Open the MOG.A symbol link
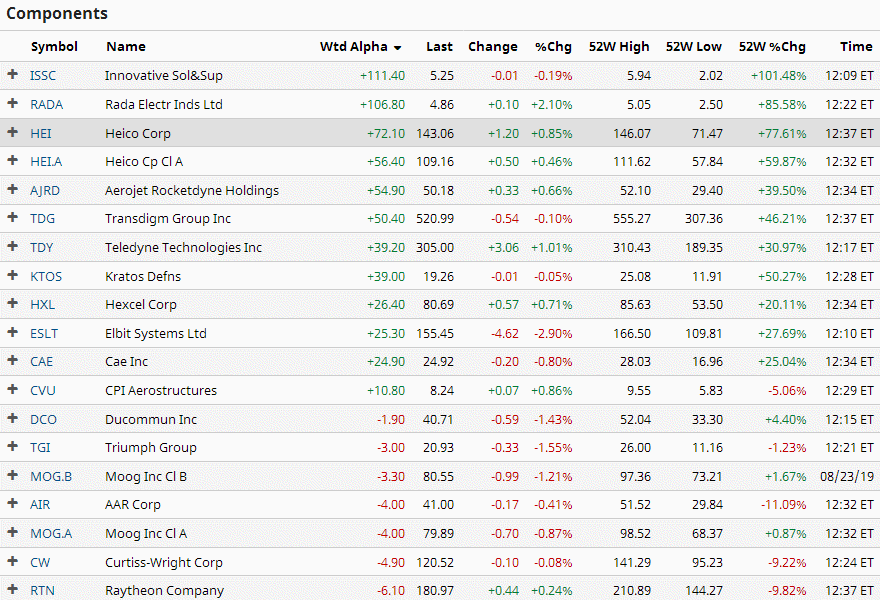 [51, 533]
